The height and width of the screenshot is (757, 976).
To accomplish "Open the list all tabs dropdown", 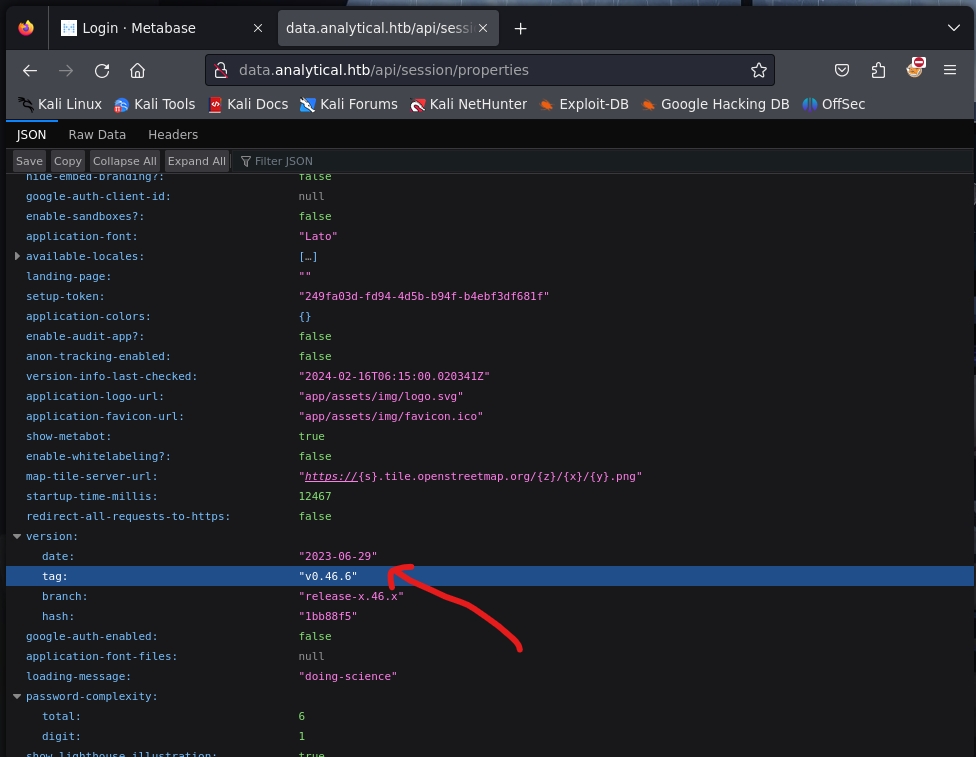I will (953, 28).
